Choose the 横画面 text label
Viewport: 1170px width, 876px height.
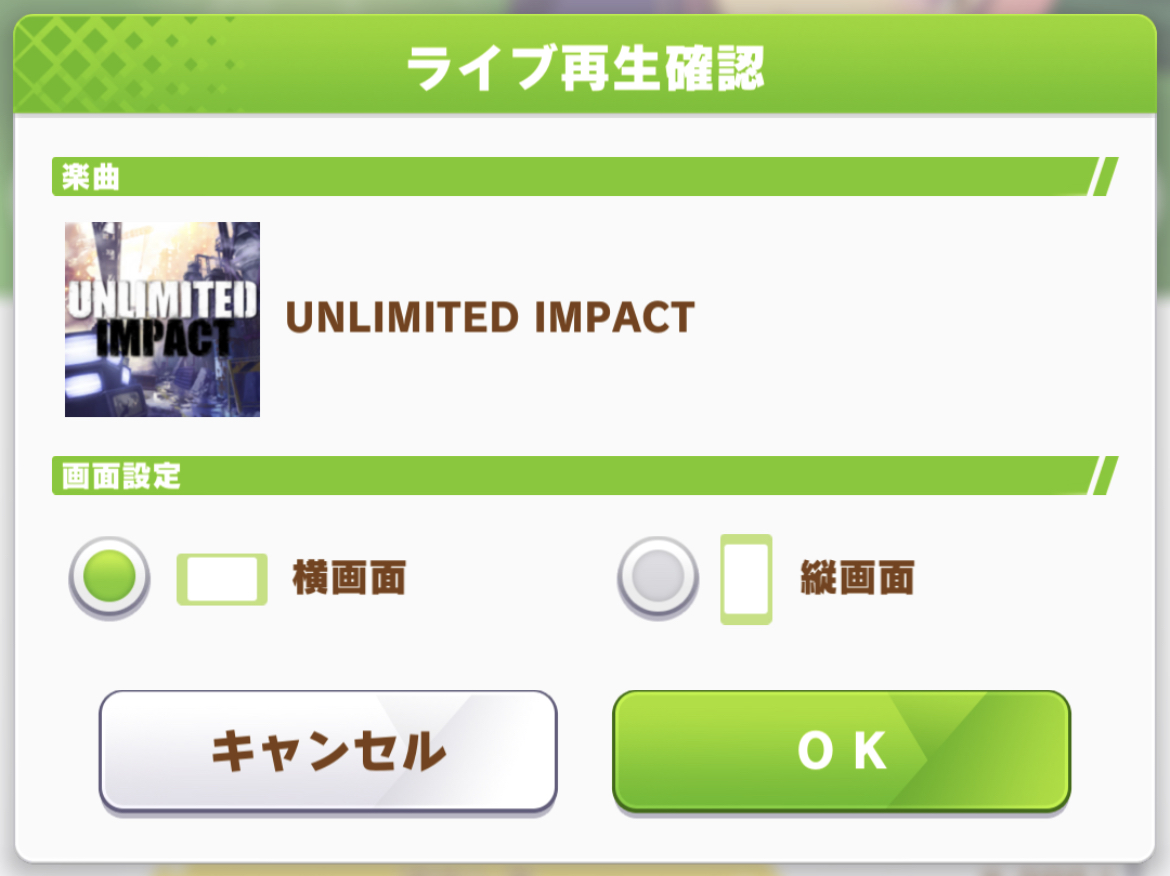coord(349,578)
